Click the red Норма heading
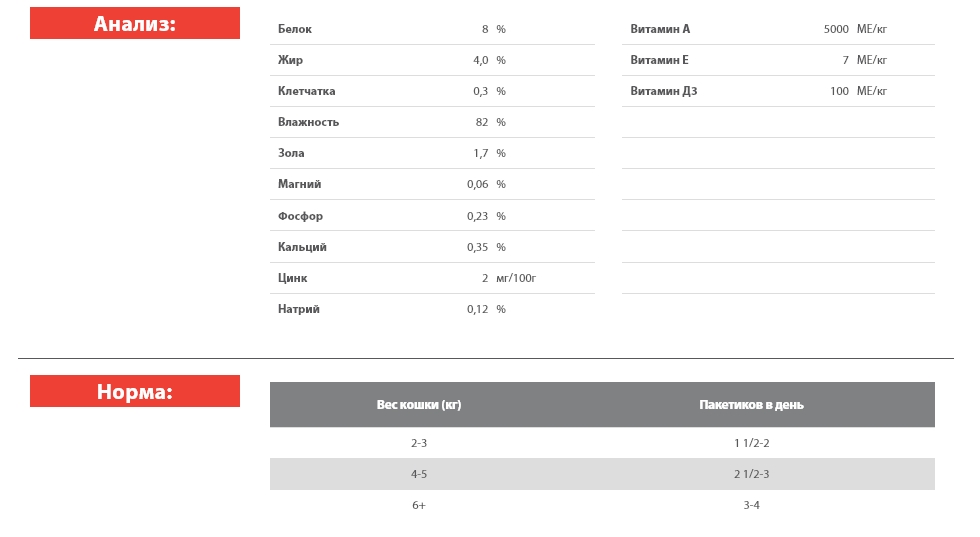Image resolution: width=980 pixels, height=537 pixels. pyautogui.click(x=135, y=392)
